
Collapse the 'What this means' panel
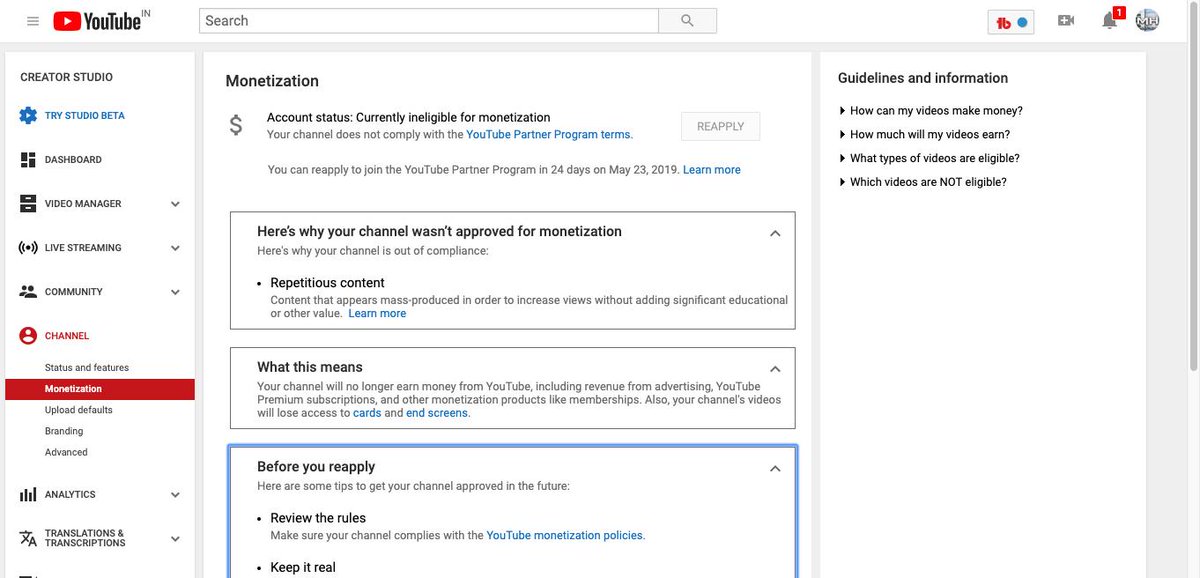point(774,369)
